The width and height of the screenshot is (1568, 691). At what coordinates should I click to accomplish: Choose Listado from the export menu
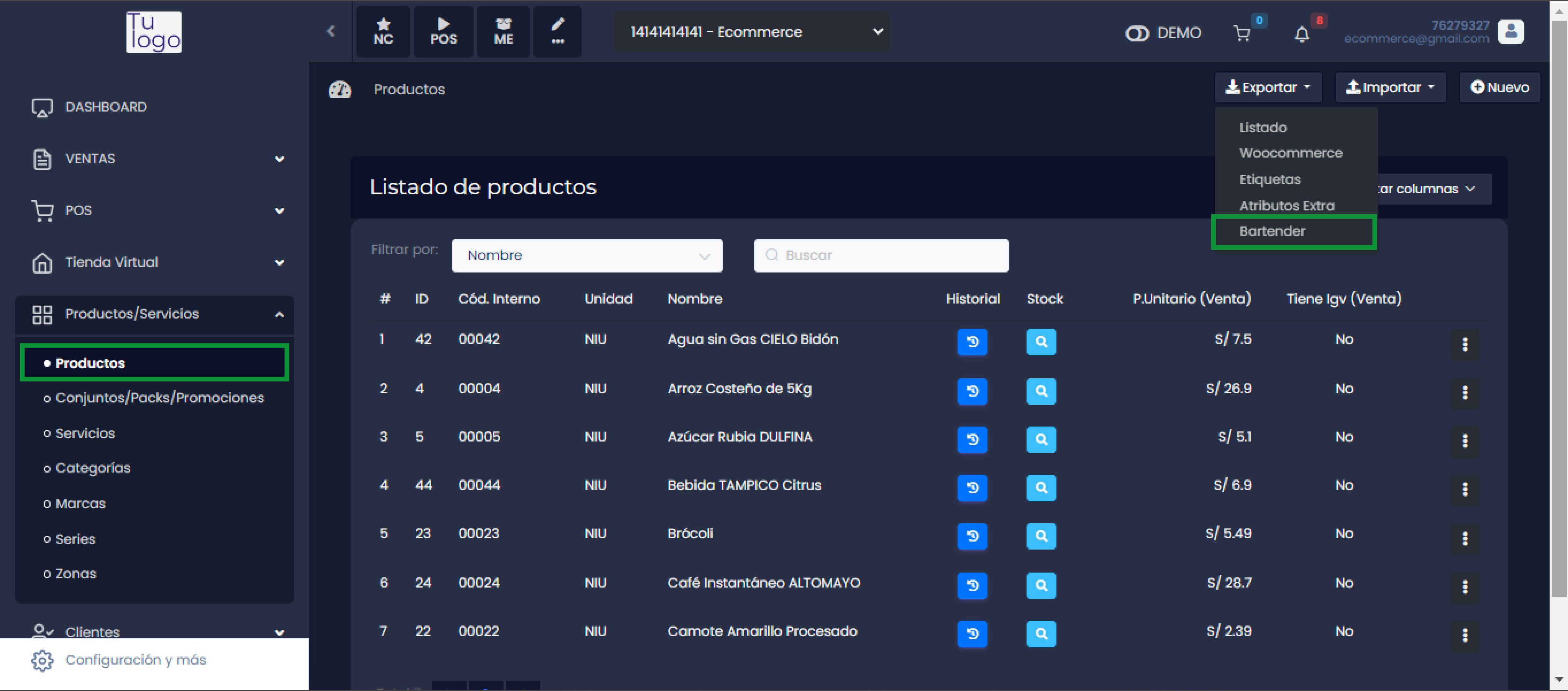coord(1263,128)
